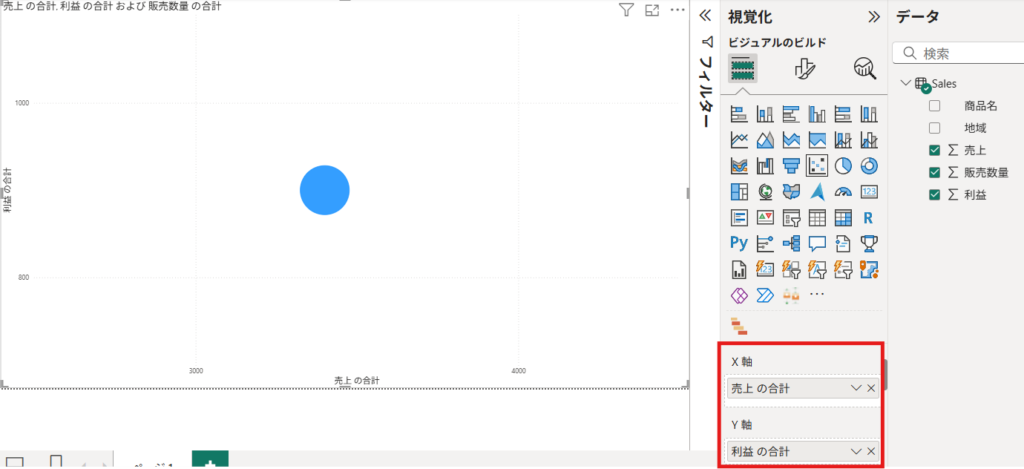The width and height of the screenshot is (1024, 469).
Task: Check the 商品名 field checkbox
Action: click(x=934, y=106)
